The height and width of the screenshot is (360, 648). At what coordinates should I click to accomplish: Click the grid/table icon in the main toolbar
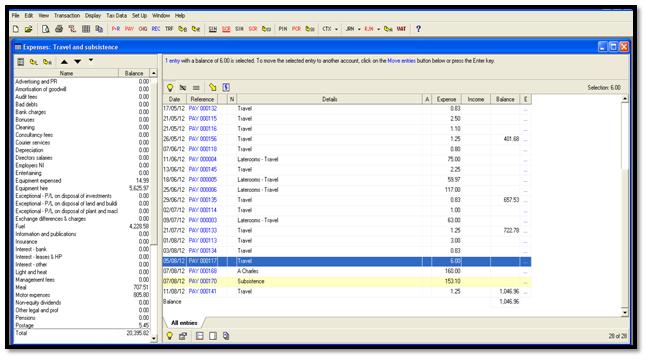tap(86, 29)
